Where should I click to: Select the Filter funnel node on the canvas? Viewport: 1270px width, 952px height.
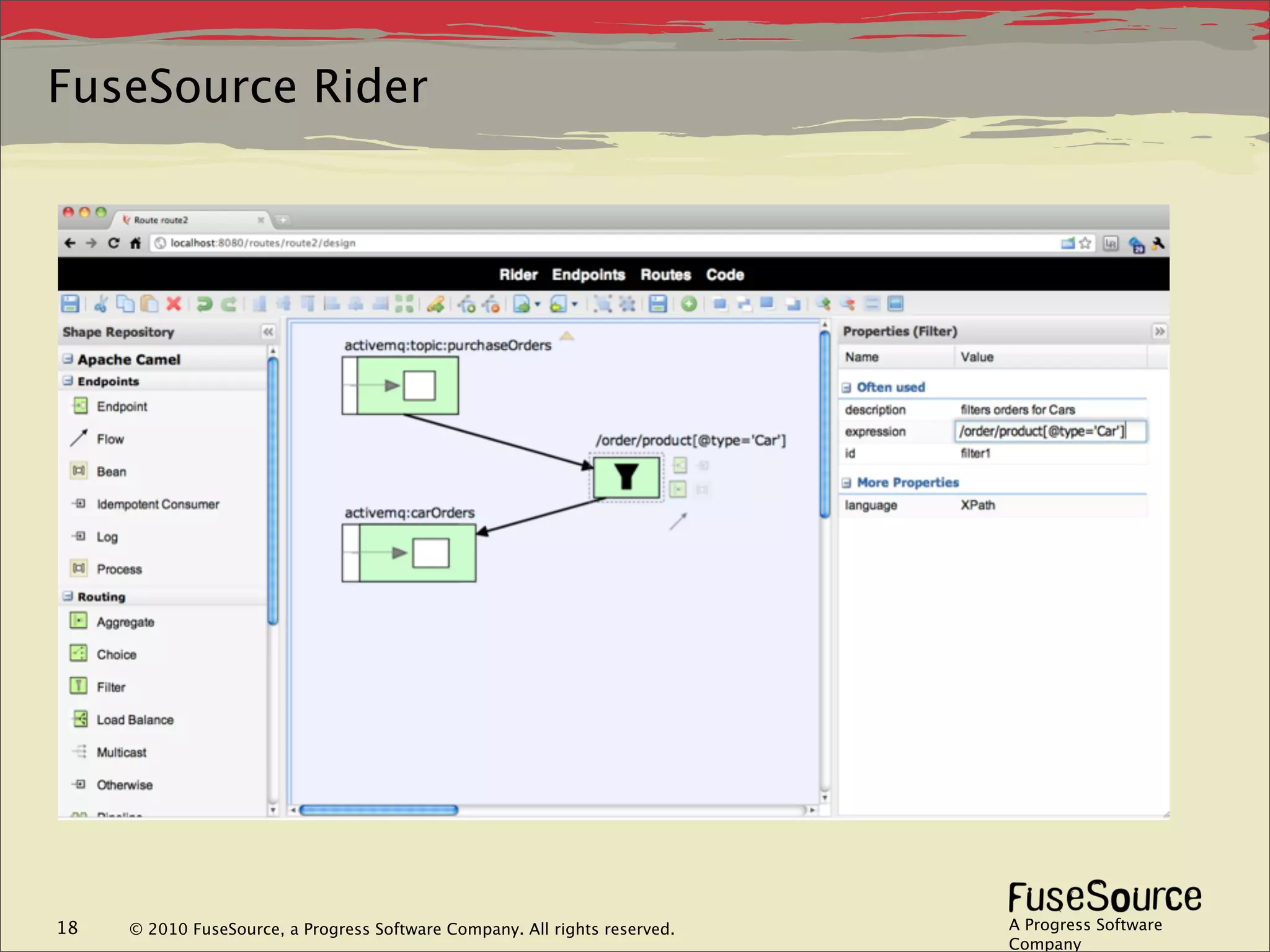(x=626, y=477)
